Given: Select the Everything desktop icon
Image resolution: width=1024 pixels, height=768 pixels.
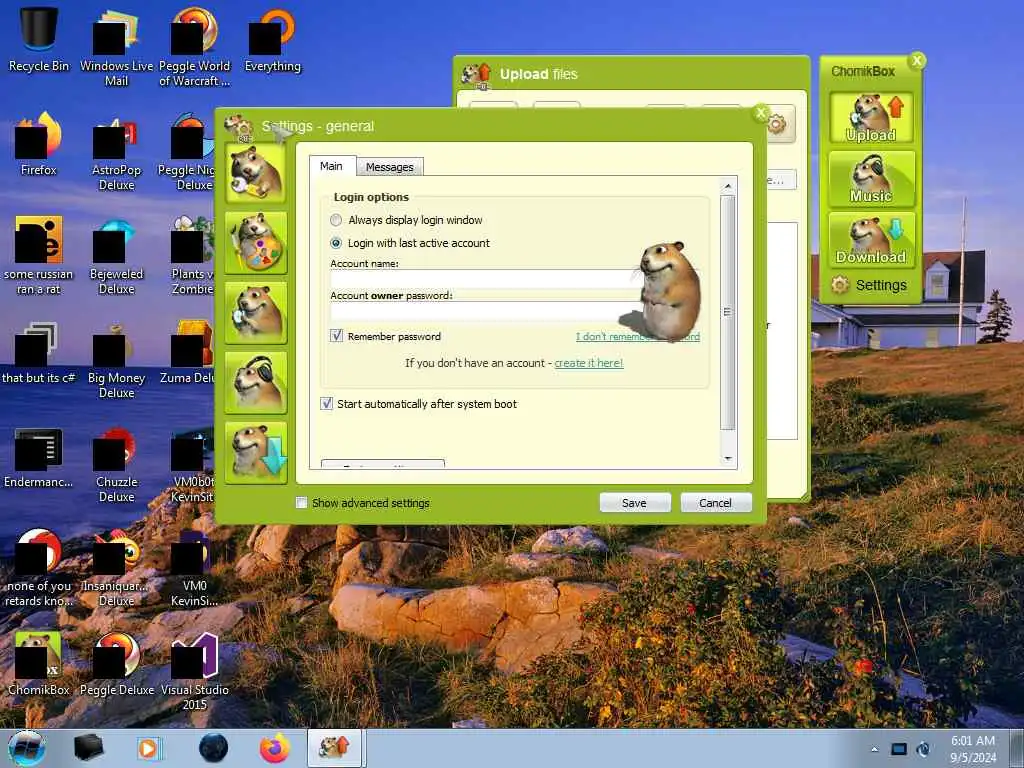Looking at the screenshot, I should 273,39.
